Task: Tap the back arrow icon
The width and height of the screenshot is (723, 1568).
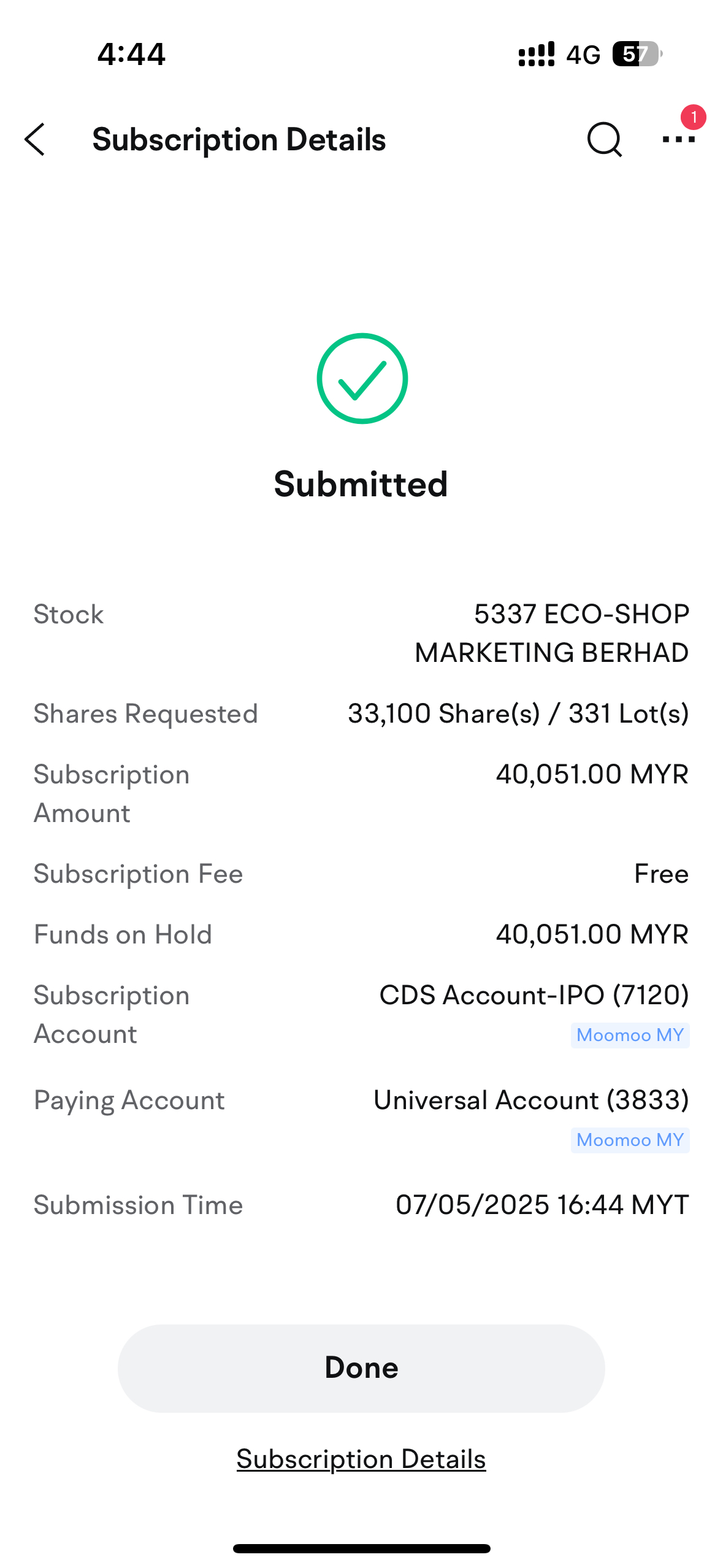Action: click(x=35, y=139)
